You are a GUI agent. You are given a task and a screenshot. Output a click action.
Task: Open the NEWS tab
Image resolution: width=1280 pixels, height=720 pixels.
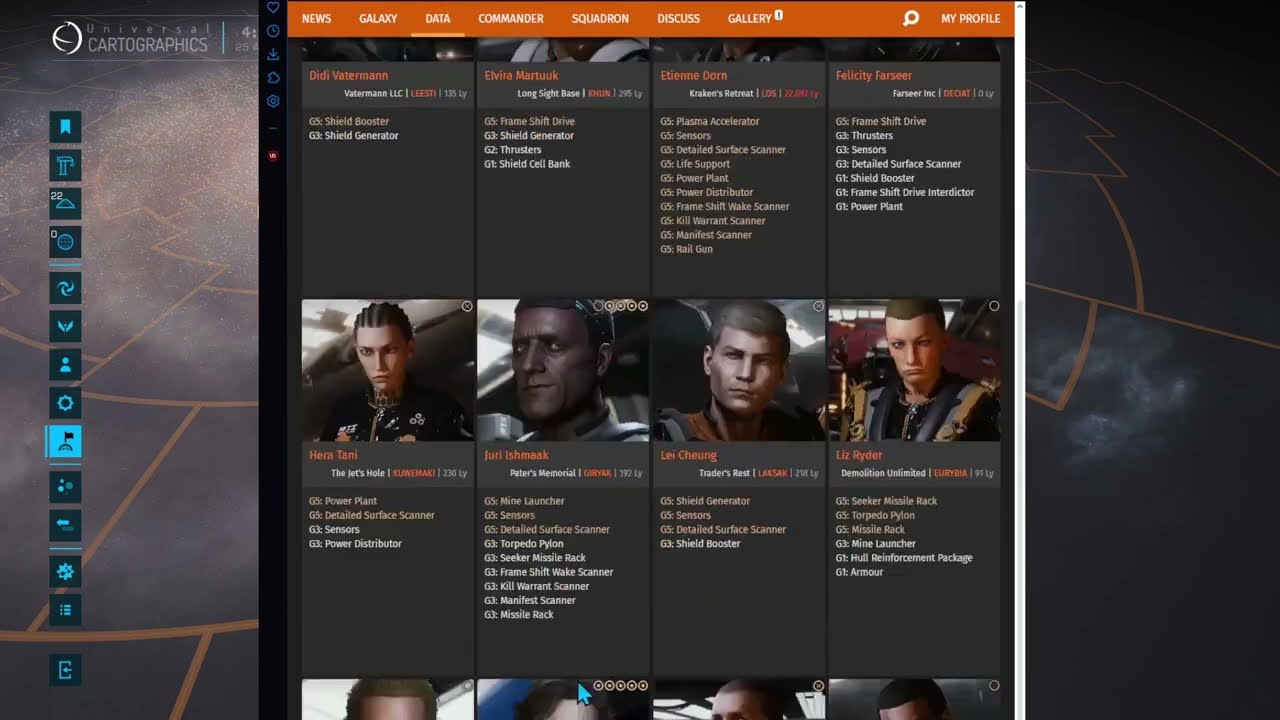(x=316, y=18)
